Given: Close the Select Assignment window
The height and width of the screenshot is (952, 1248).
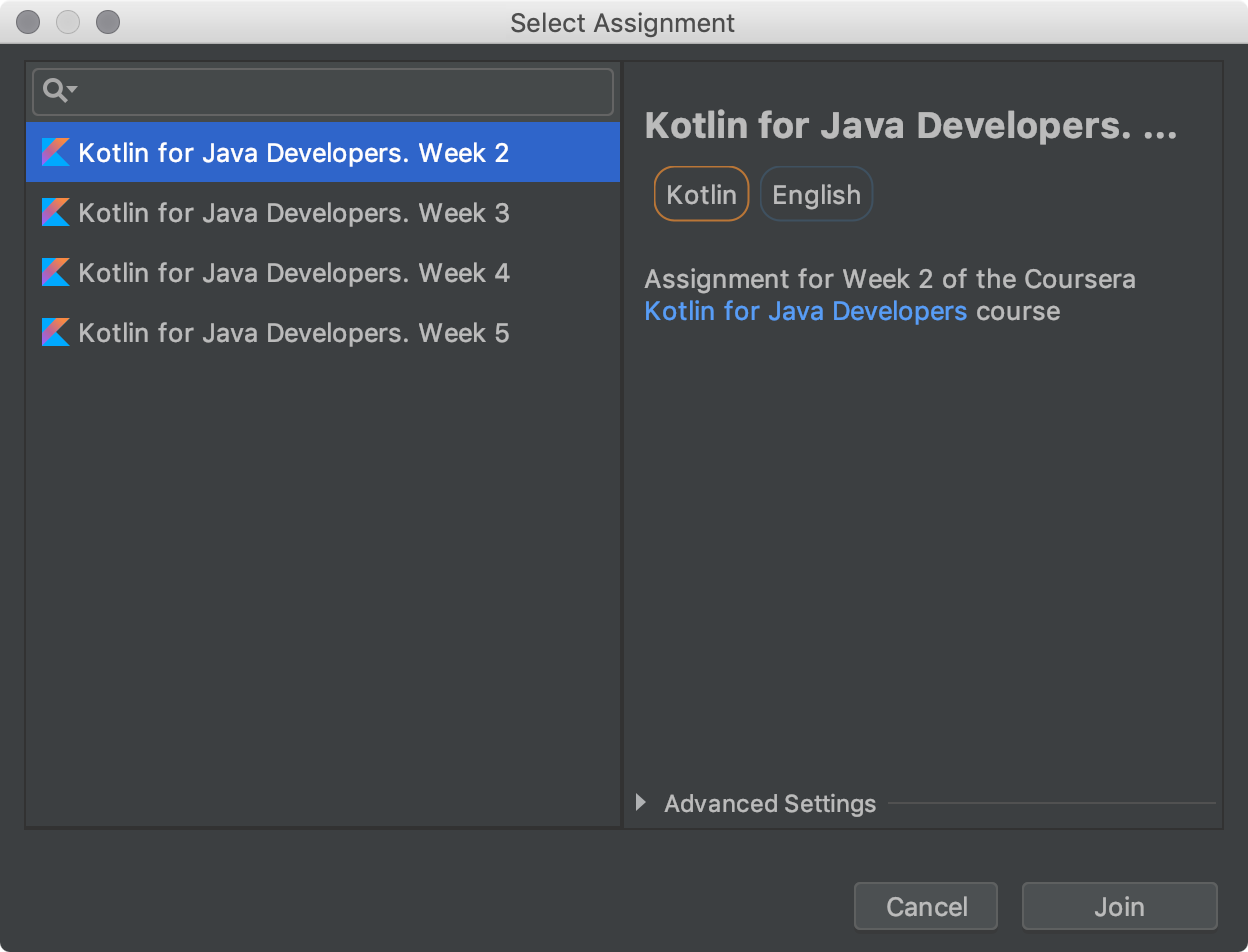Looking at the screenshot, I should coord(29,22).
